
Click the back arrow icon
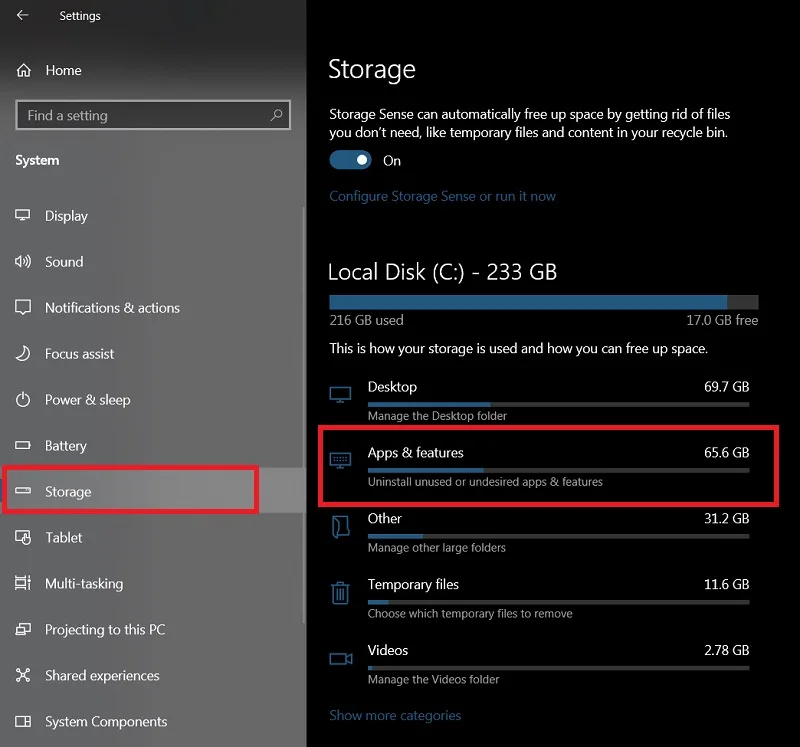22,15
